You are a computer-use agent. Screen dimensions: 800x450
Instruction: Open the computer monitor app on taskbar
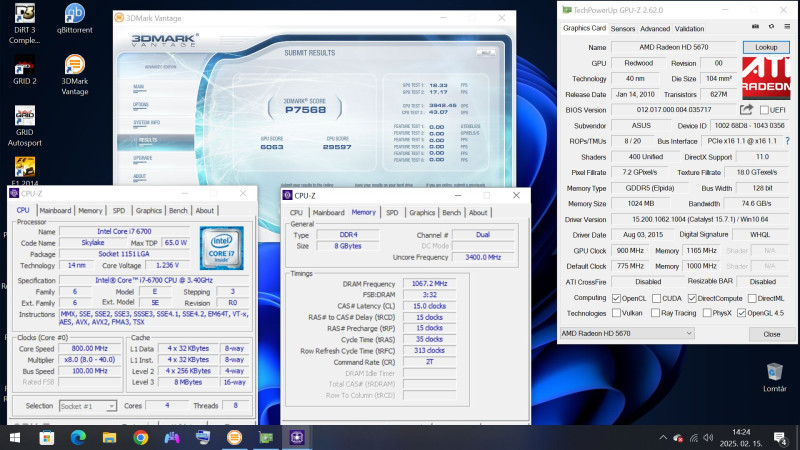click(x=203, y=438)
